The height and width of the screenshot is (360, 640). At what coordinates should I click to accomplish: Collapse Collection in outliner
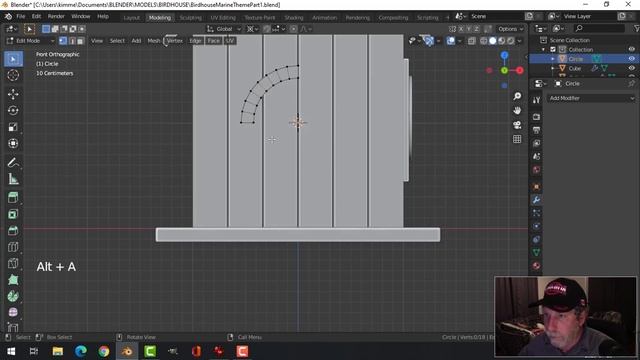click(x=544, y=49)
